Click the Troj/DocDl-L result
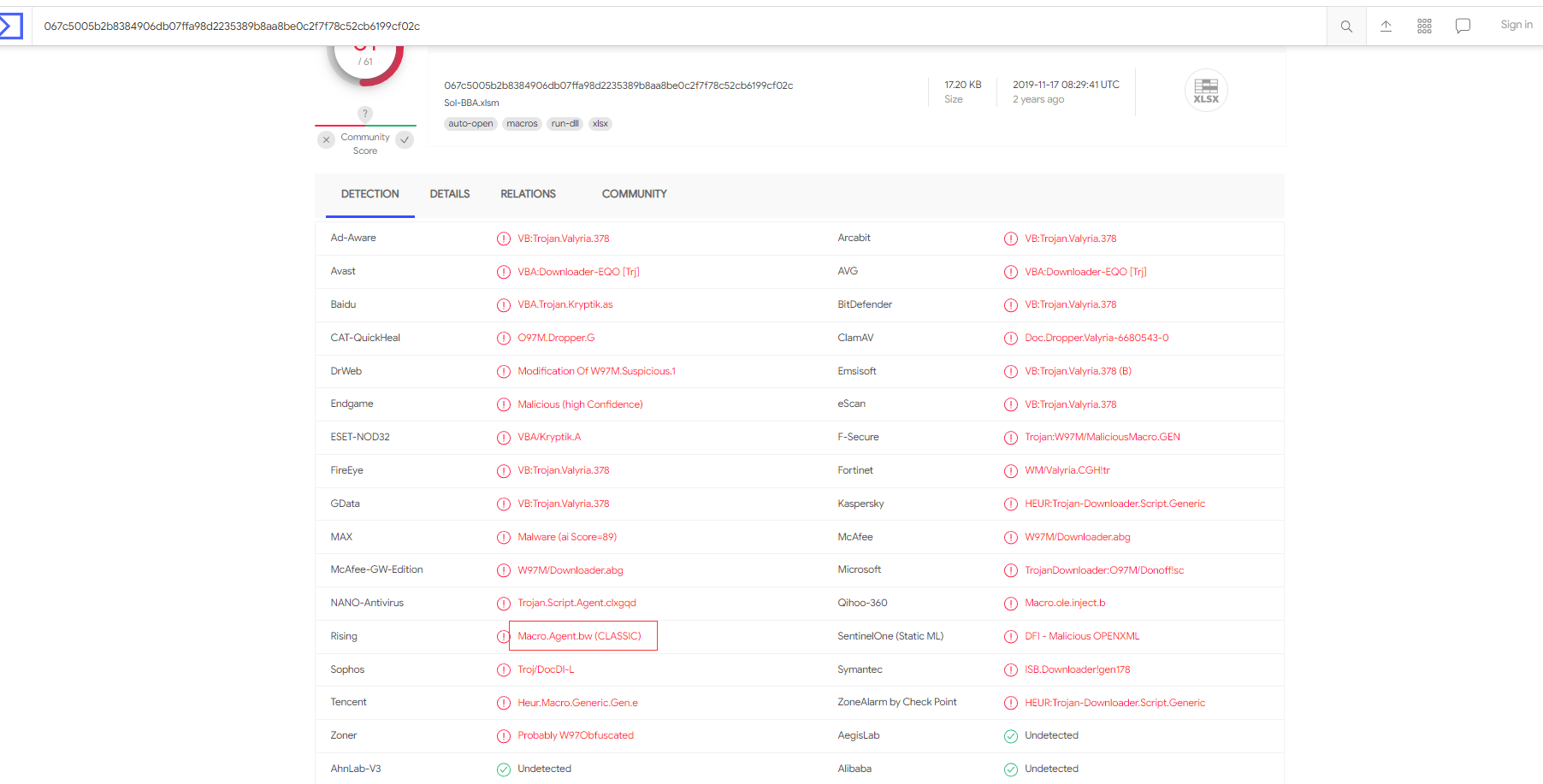 (x=546, y=669)
